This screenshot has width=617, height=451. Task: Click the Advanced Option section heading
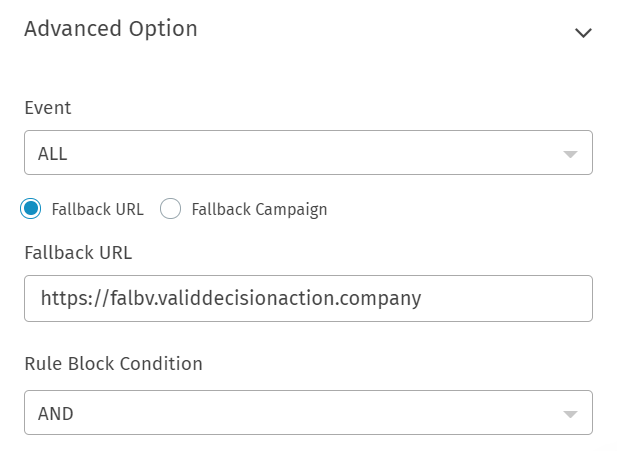[x=111, y=29]
